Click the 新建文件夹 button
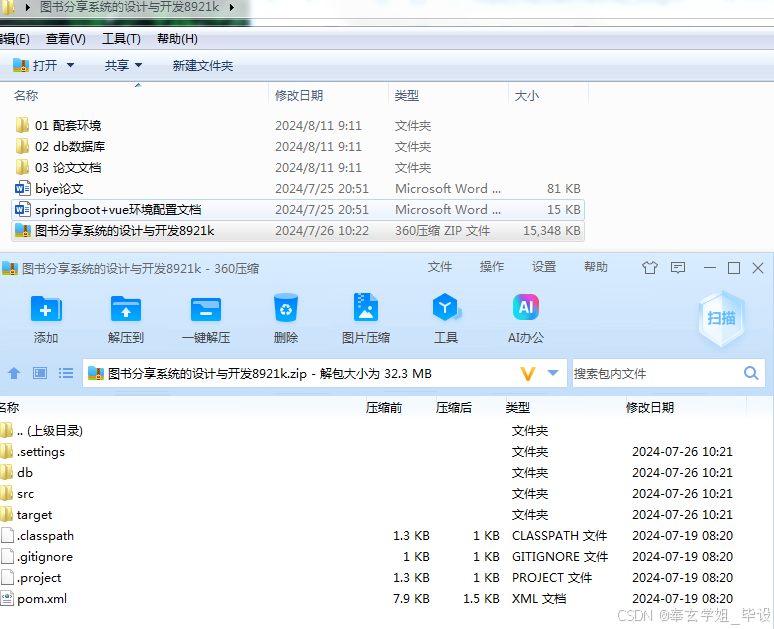The height and width of the screenshot is (629, 774). click(x=203, y=65)
